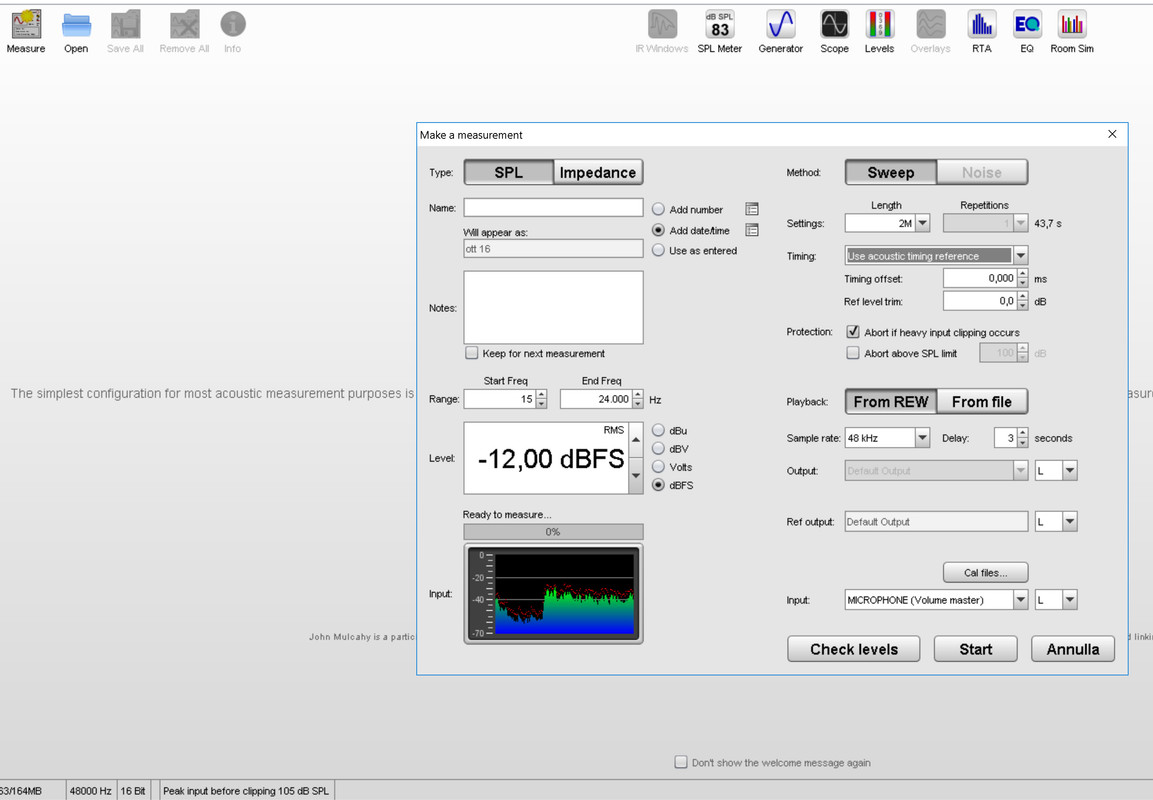Click the Save All toolbar icon
The height and width of the screenshot is (800, 1153).
point(125,32)
